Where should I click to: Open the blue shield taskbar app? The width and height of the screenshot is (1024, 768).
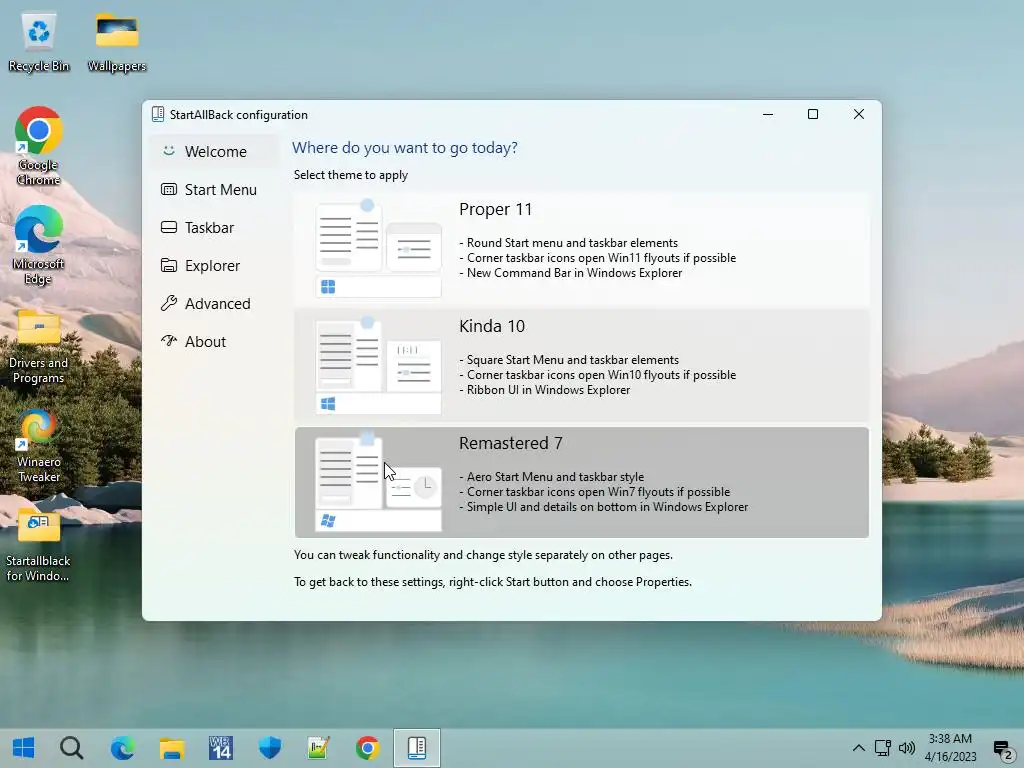click(x=270, y=748)
